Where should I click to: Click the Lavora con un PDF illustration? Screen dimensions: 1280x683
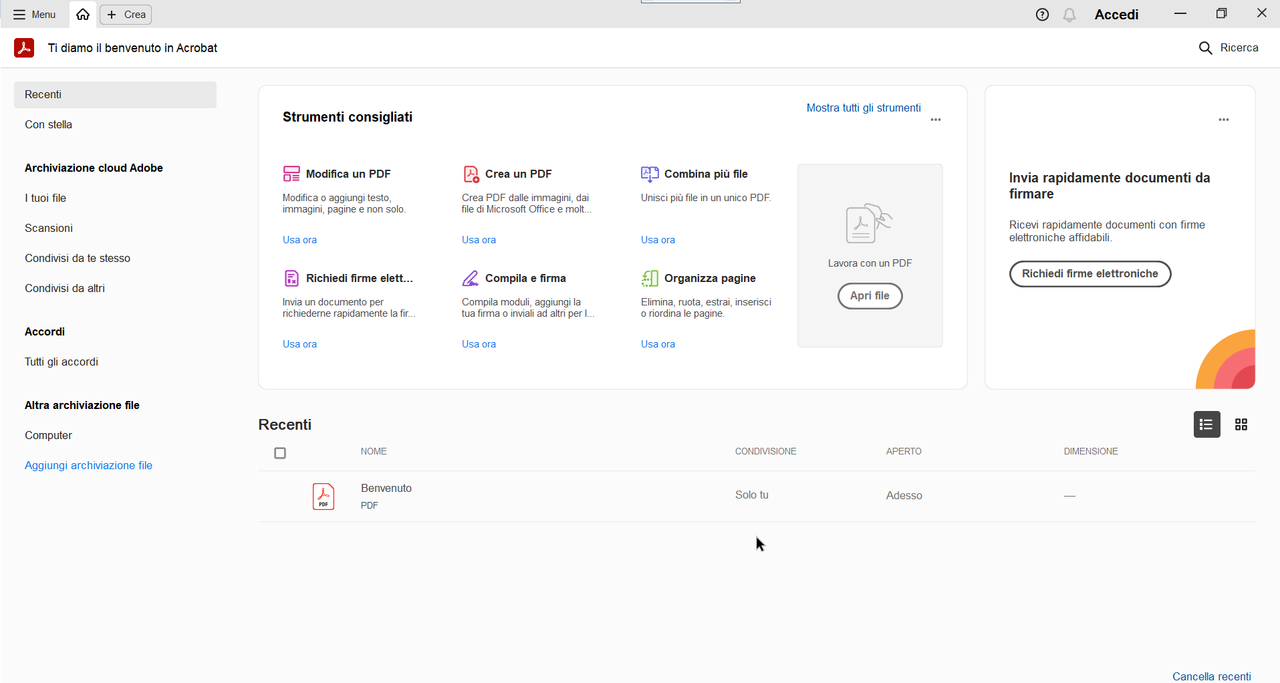869,224
